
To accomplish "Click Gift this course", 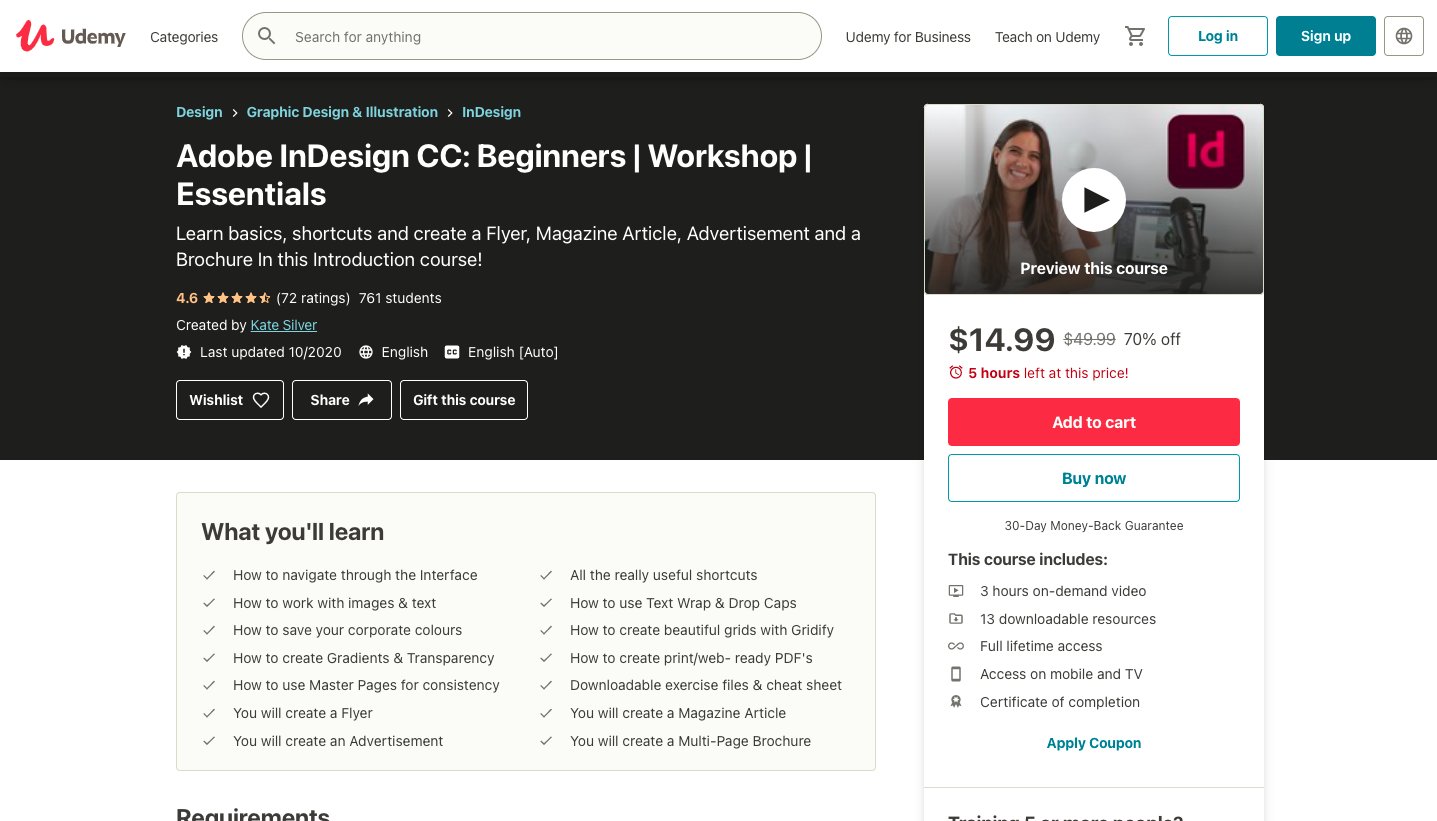I will [x=464, y=400].
